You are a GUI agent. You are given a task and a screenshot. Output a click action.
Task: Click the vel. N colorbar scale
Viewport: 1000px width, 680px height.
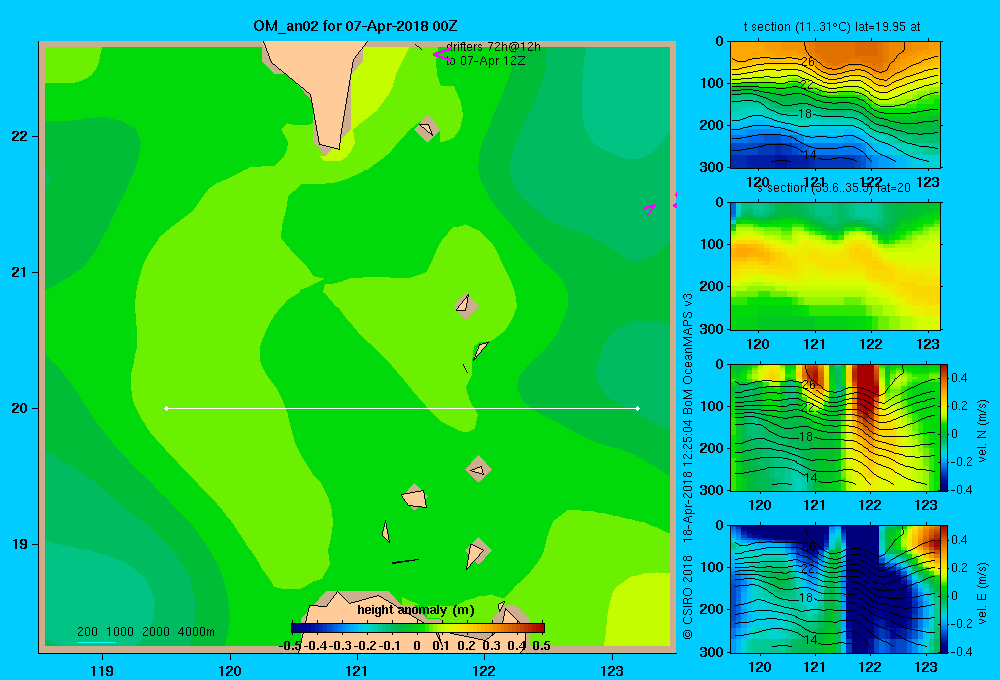945,427
